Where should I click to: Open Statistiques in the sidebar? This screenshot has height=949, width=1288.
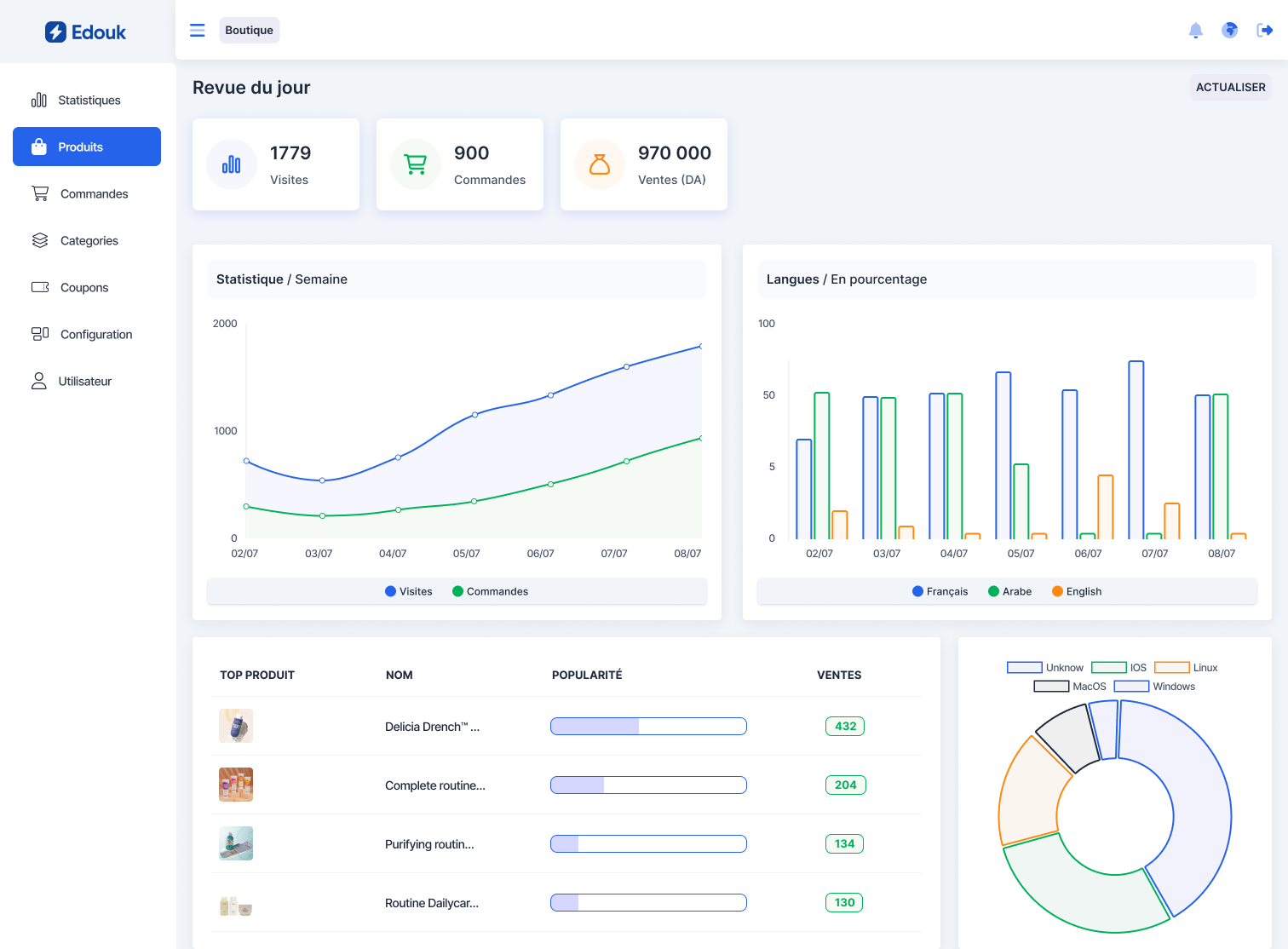tap(89, 101)
